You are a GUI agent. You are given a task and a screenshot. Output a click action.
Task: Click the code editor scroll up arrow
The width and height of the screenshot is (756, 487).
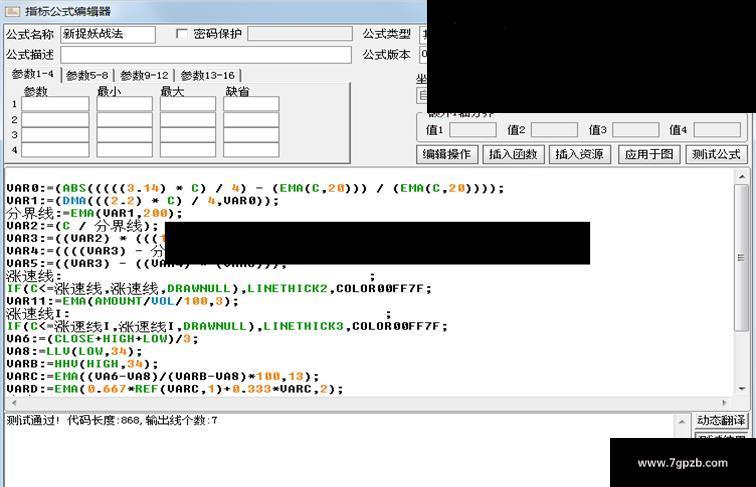(742, 177)
